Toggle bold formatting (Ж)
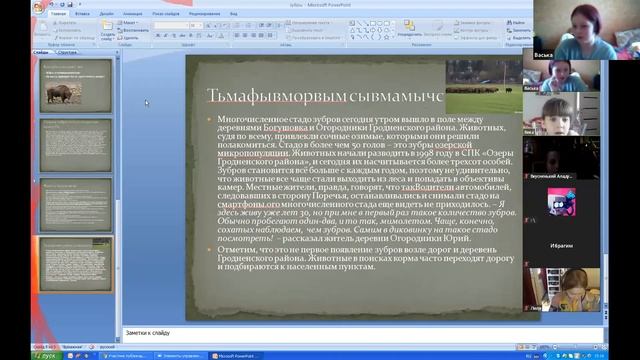 click(158, 36)
